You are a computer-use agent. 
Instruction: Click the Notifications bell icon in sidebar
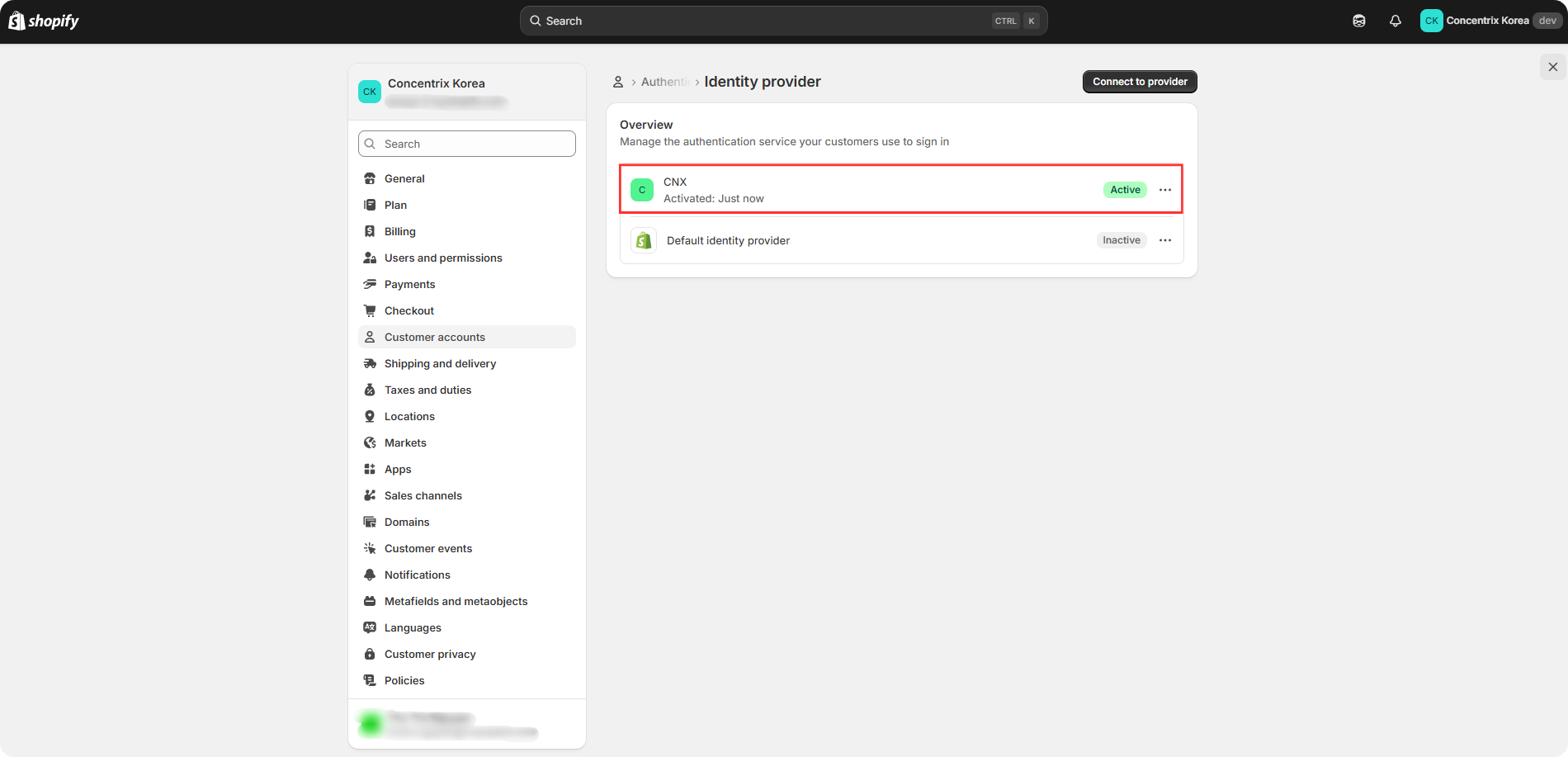point(370,575)
